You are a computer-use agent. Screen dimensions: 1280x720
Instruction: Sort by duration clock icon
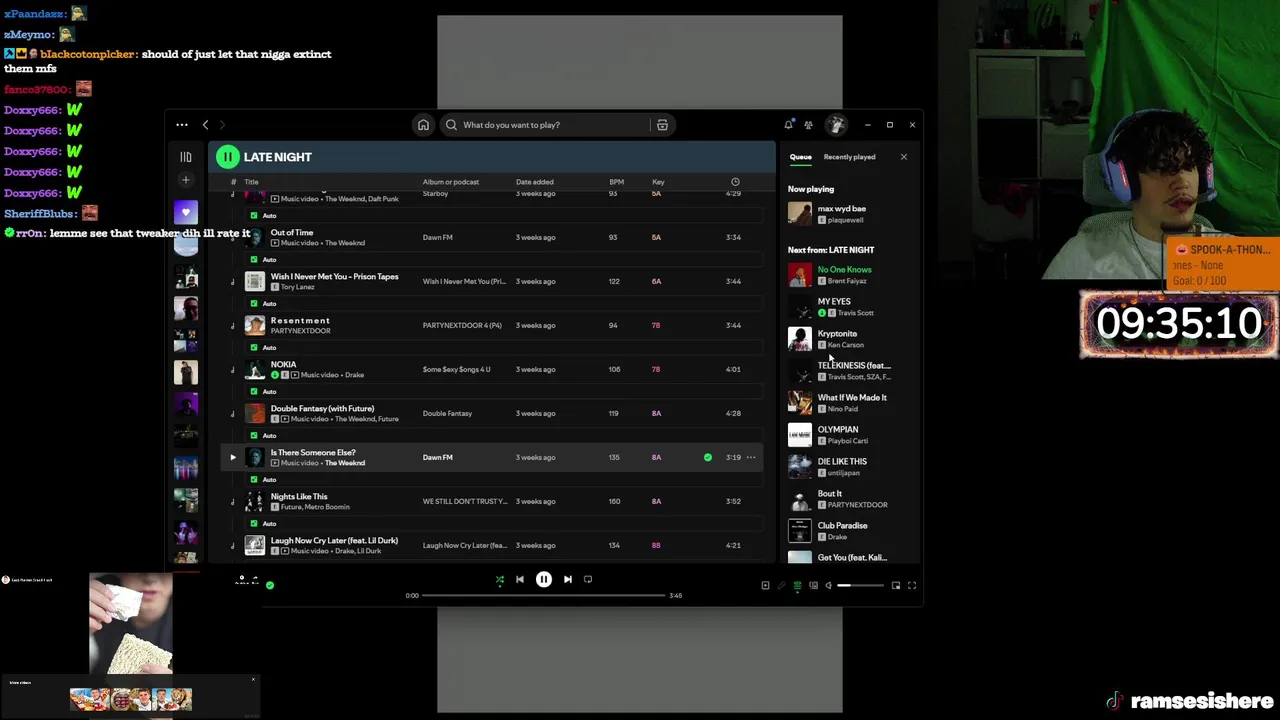(735, 182)
